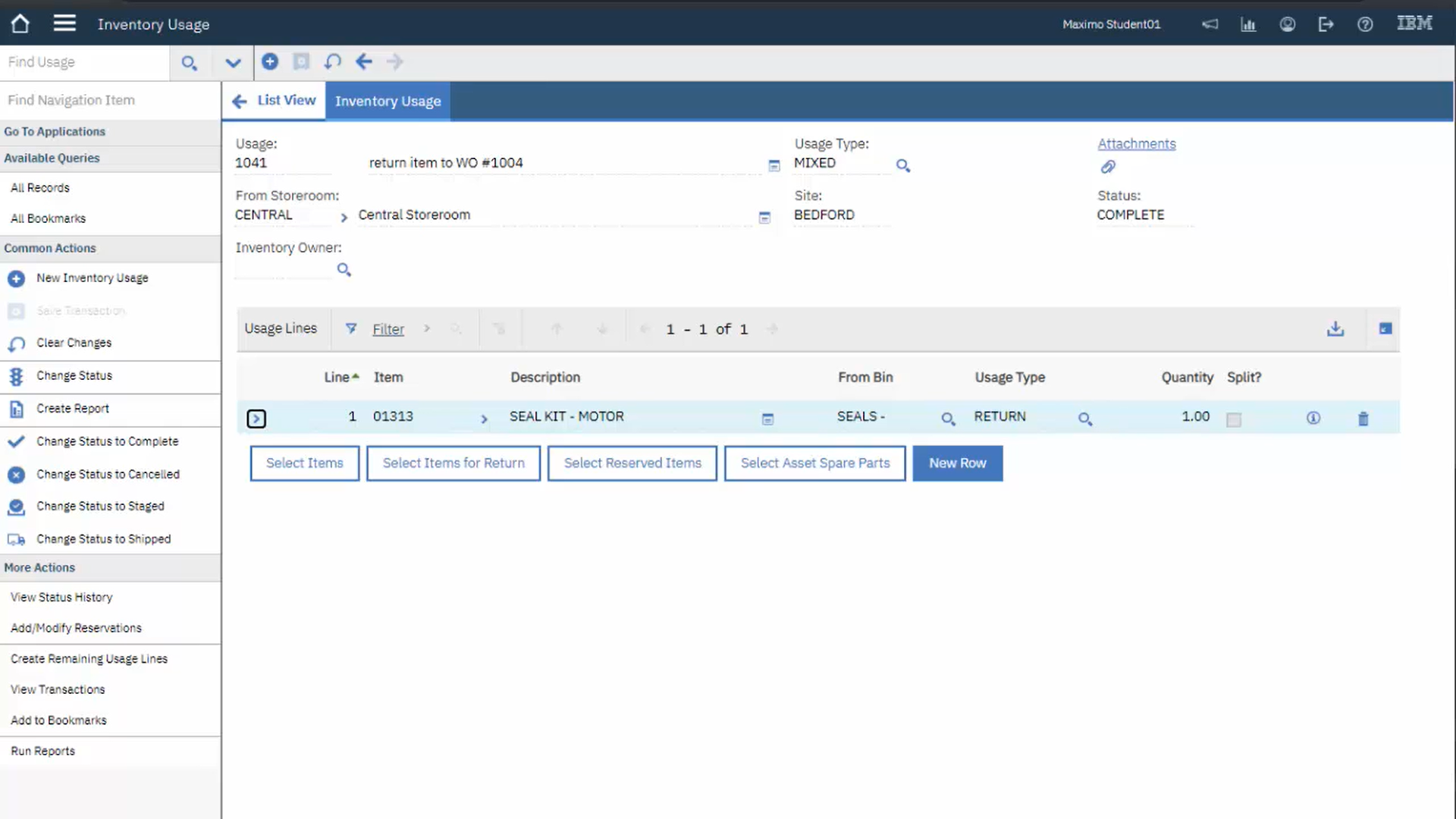
Task: Expand the line 1 row detail arrow
Action: (256, 418)
